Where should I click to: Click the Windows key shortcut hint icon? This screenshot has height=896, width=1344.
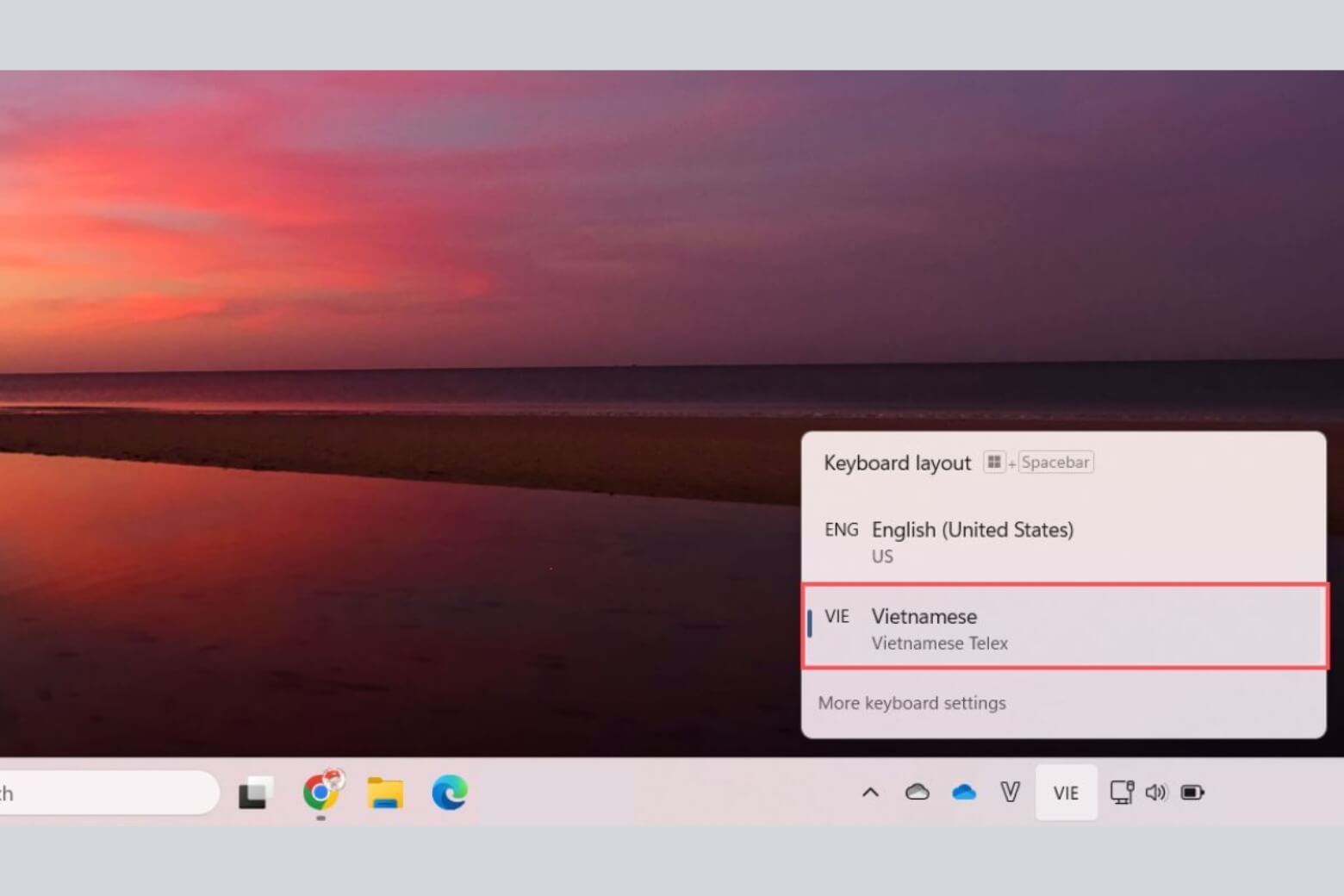click(994, 463)
